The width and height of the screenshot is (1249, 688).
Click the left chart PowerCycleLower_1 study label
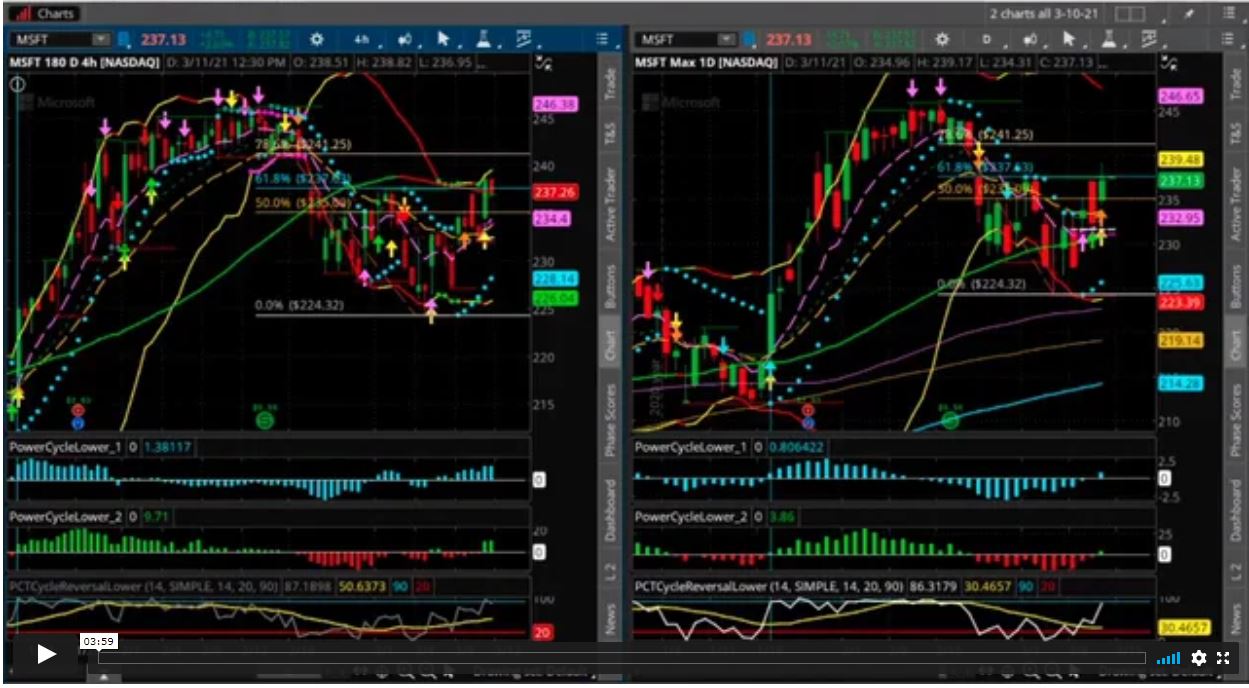pyautogui.click(x=66, y=447)
